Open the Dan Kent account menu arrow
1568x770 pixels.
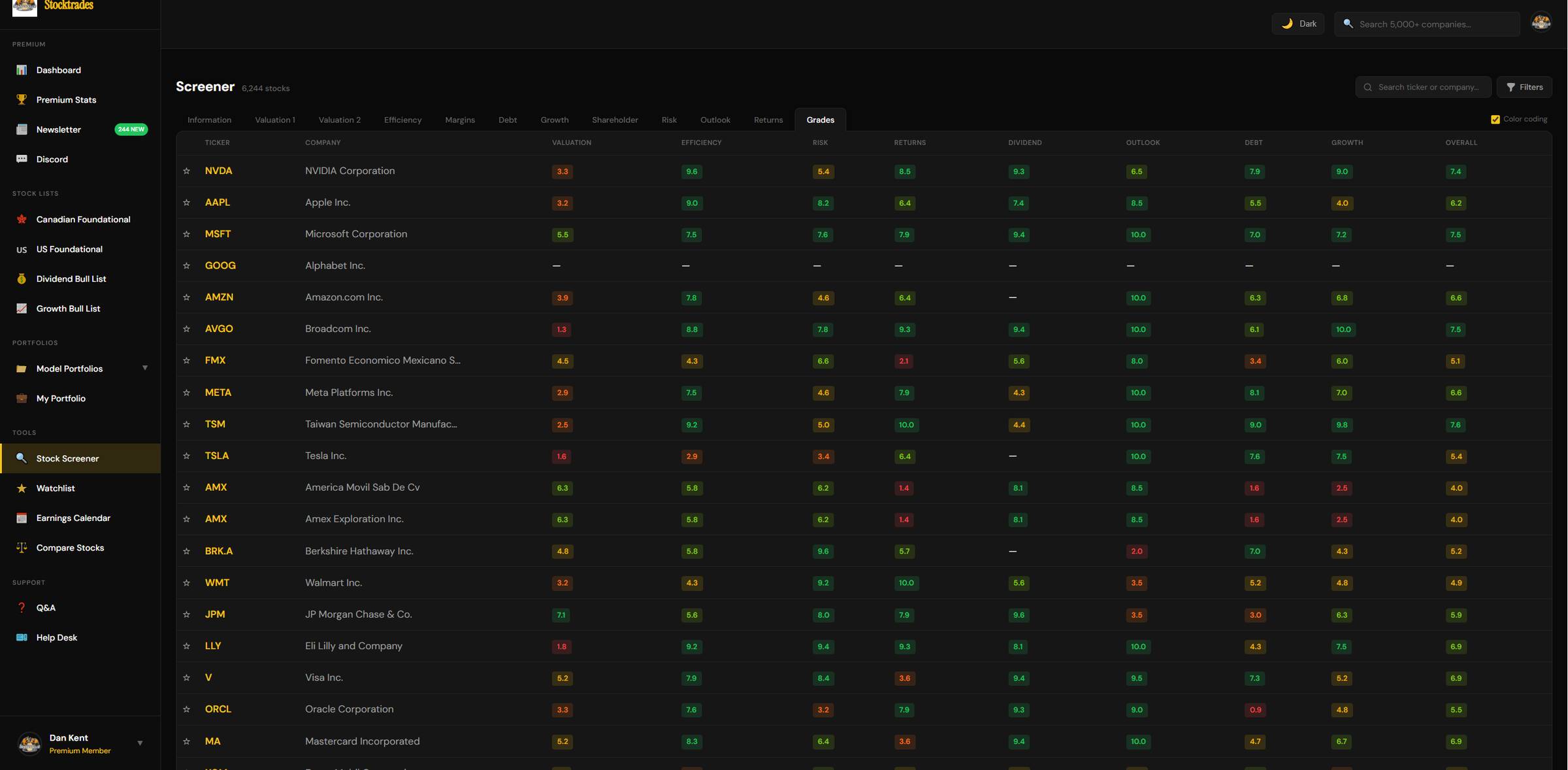[x=140, y=743]
